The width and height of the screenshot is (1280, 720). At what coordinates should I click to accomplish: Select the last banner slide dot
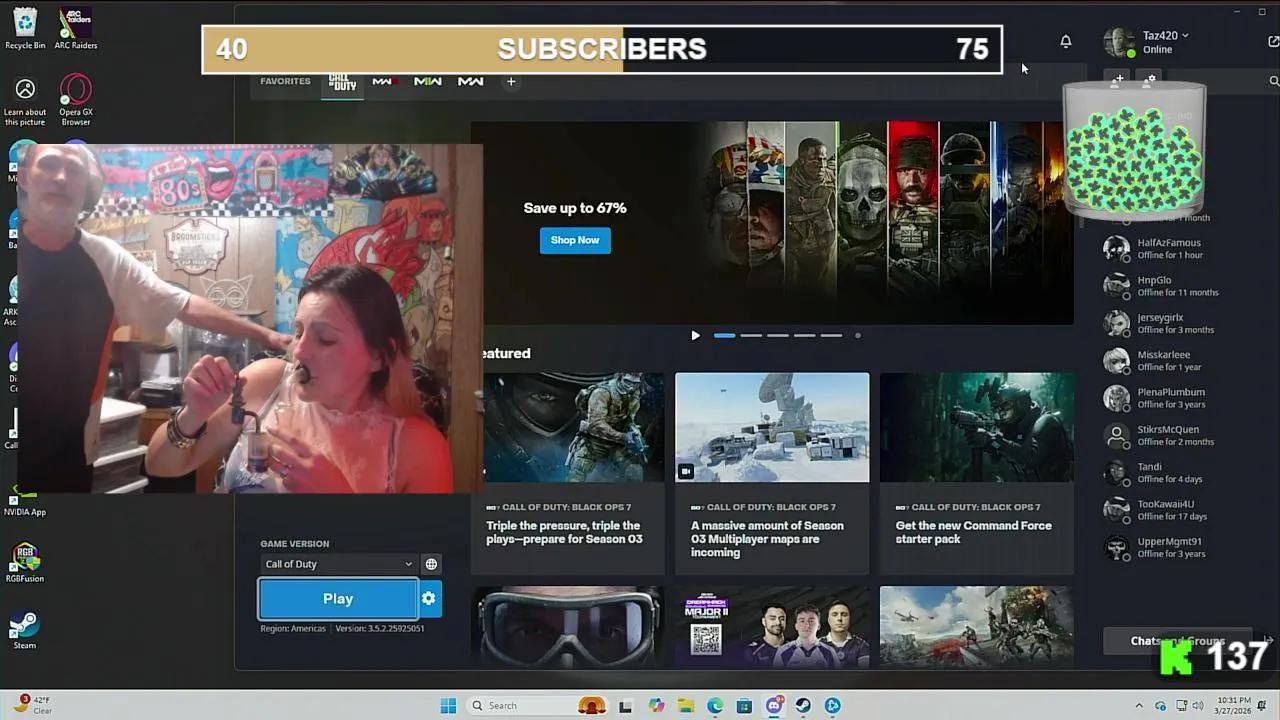pos(857,335)
